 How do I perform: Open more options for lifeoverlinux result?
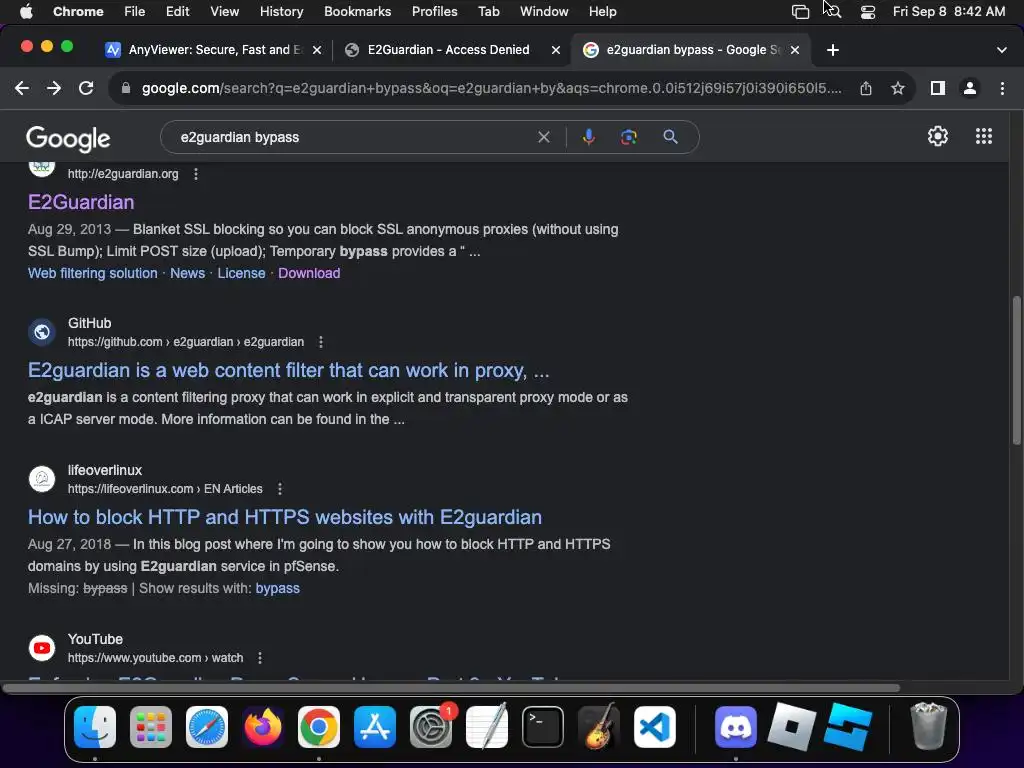280,488
